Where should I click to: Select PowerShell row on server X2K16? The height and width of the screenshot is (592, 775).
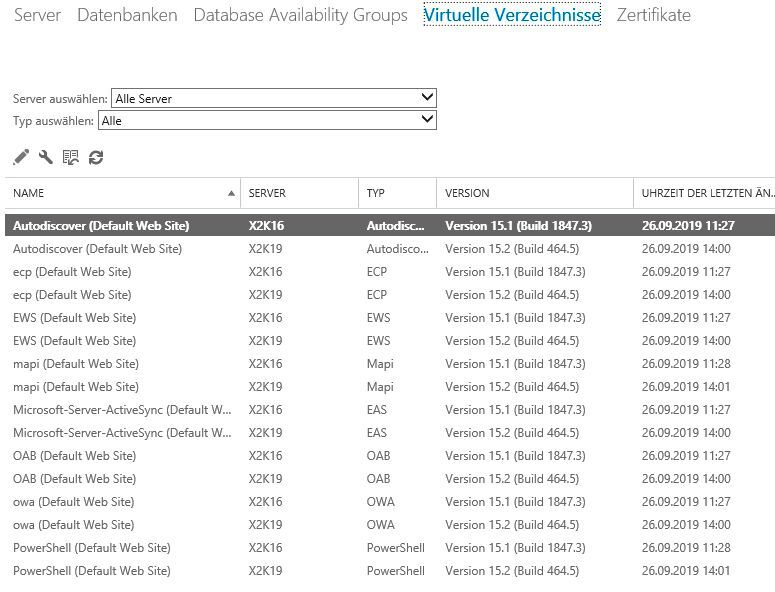coord(390,548)
